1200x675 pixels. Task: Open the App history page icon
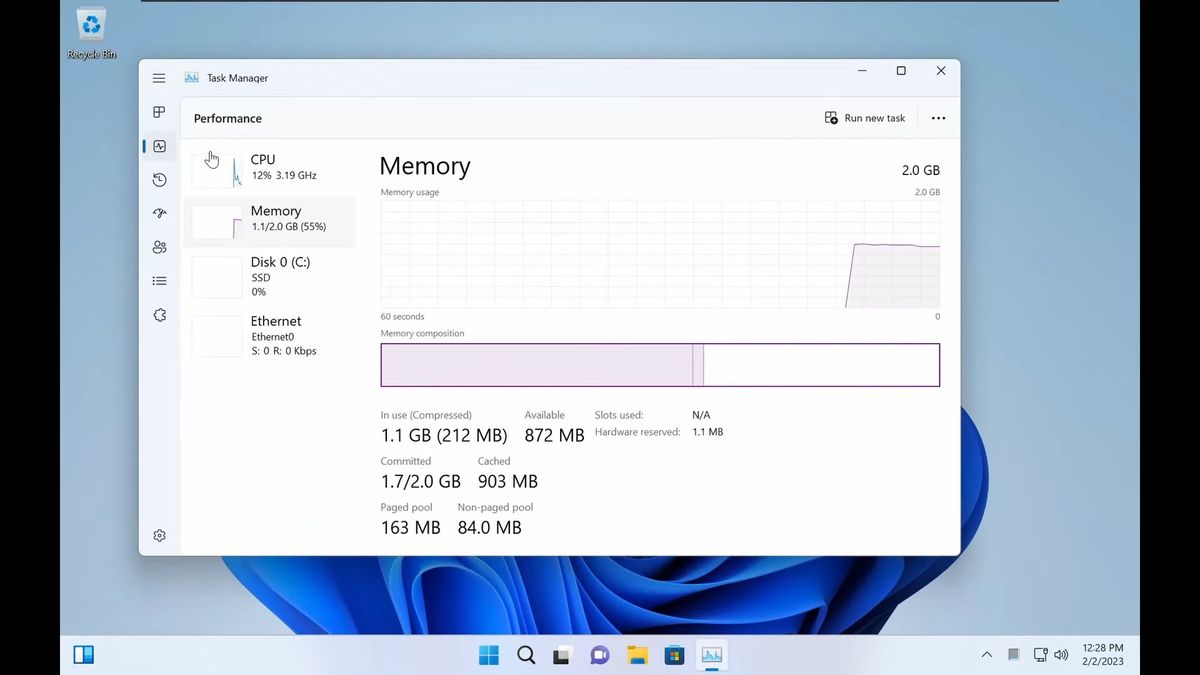[159, 180]
